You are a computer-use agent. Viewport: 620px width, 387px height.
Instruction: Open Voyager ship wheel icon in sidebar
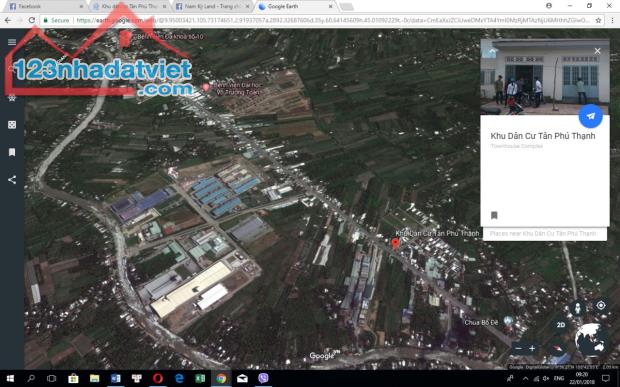12,98
